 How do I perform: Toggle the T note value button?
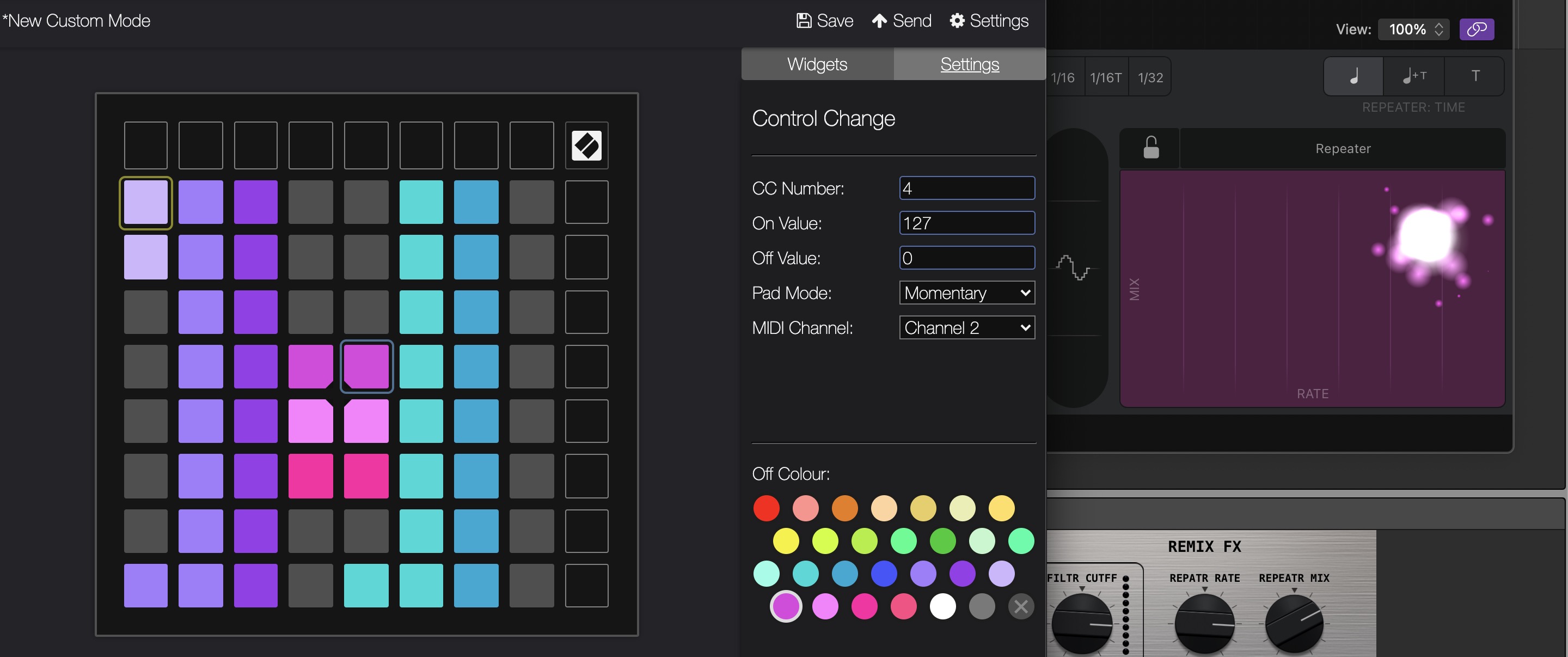[1475, 76]
